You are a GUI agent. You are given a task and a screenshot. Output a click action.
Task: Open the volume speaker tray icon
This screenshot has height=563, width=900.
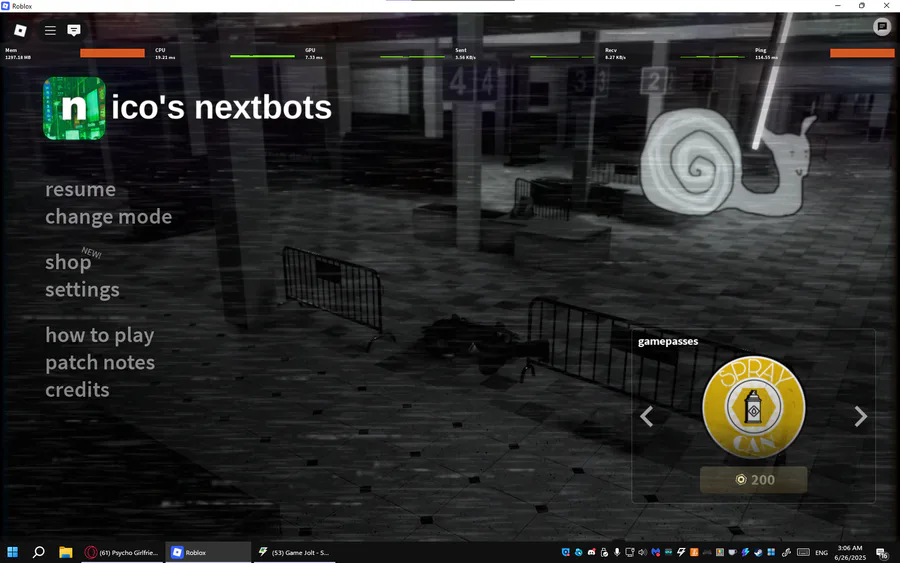(642, 552)
